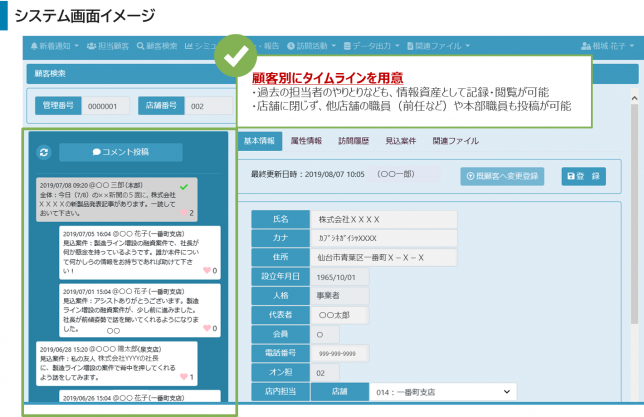Open the 顧客検索 magnifier menu item
The height and width of the screenshot is (417, 644).
157,46
